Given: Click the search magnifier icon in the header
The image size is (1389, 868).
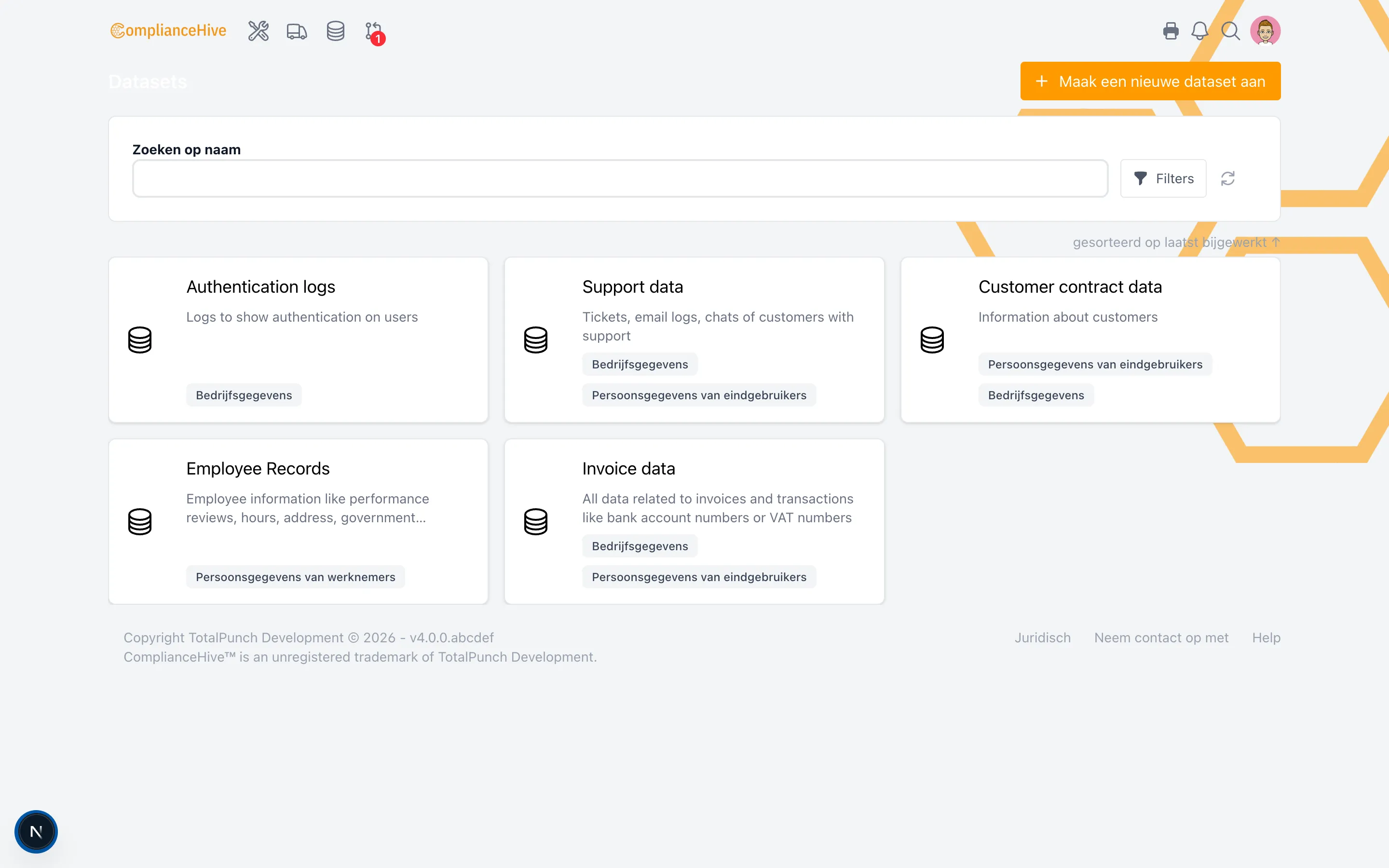Looking at the screenshot, I should coord(1230,30).
